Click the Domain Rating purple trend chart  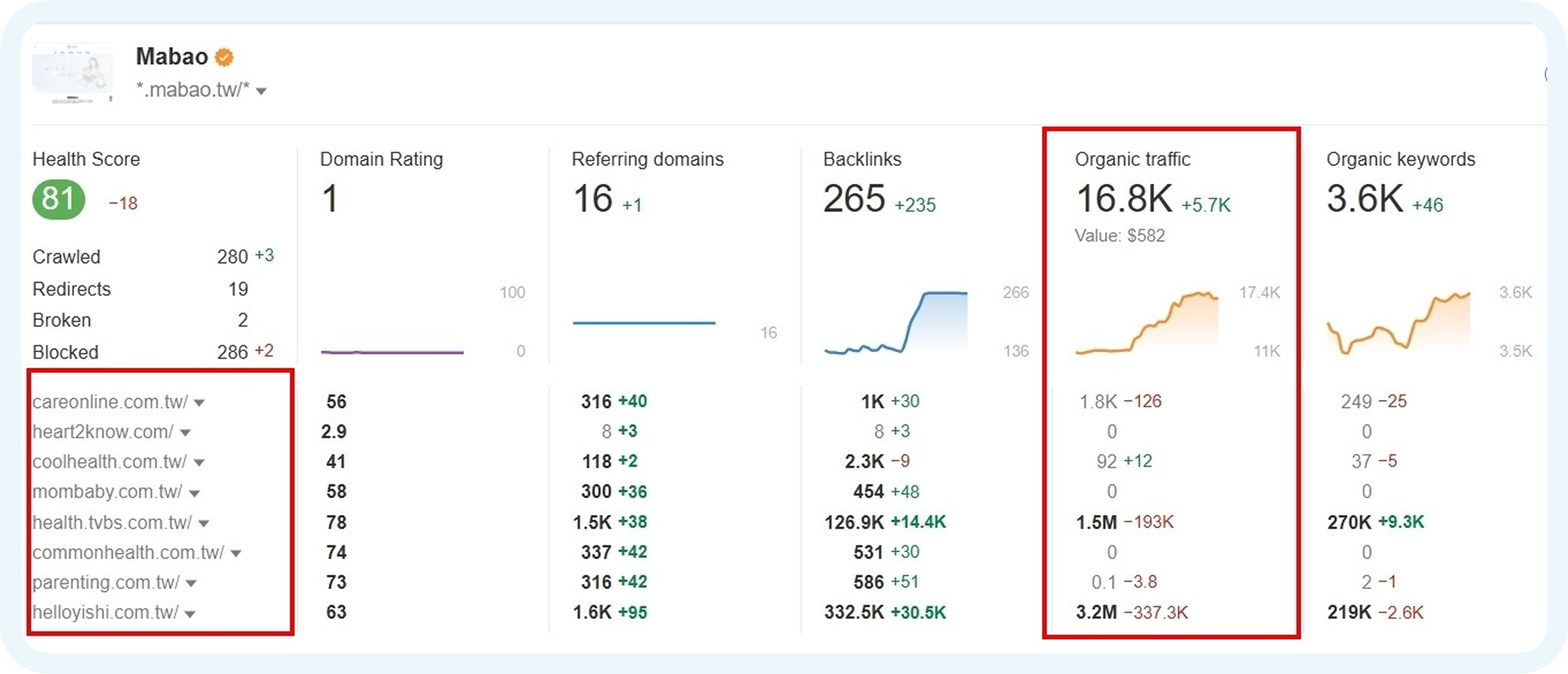(x=392, y=352)
